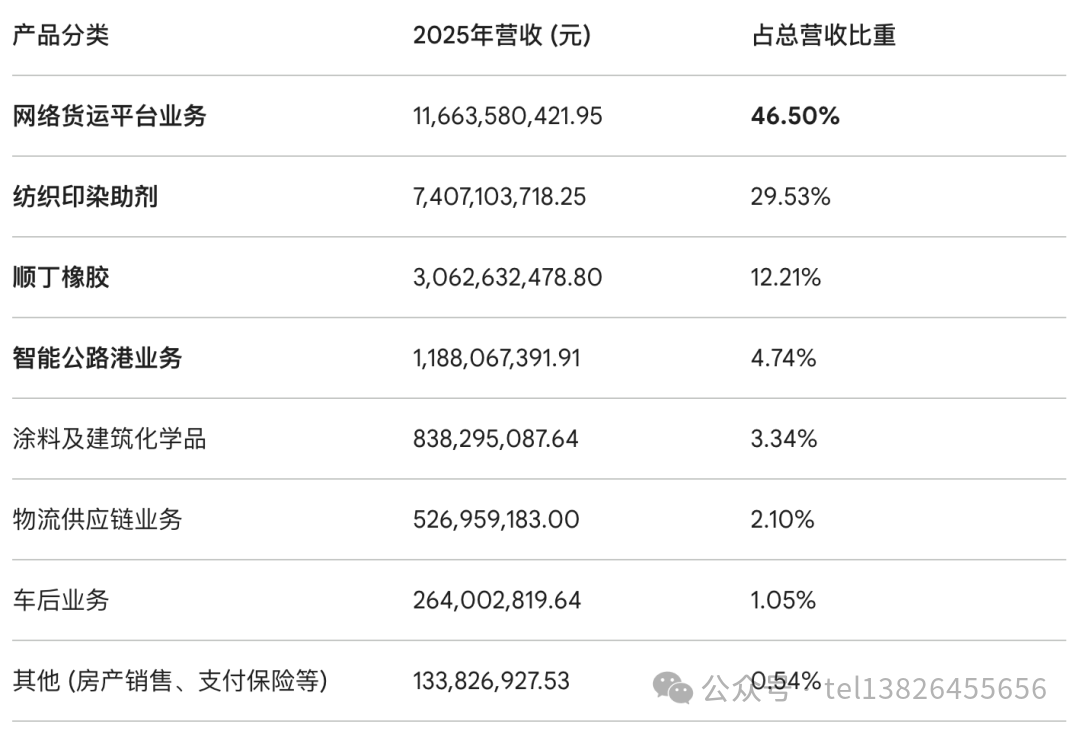
Task: Click the 公众号 tel13826455656 watermark text
Action: coord(875,688)
